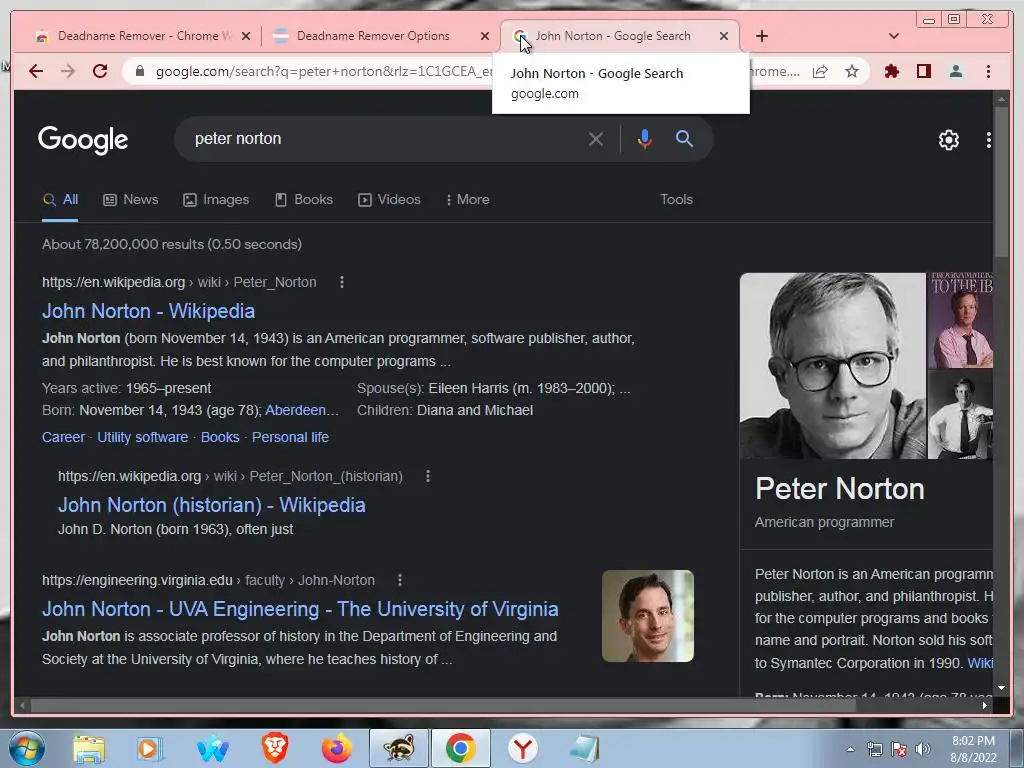
Task: Click the About 78,200,000 results text
Action: 172,244
